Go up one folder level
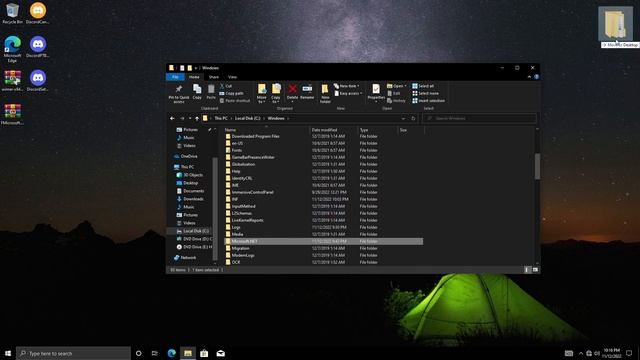 [197, 118]
